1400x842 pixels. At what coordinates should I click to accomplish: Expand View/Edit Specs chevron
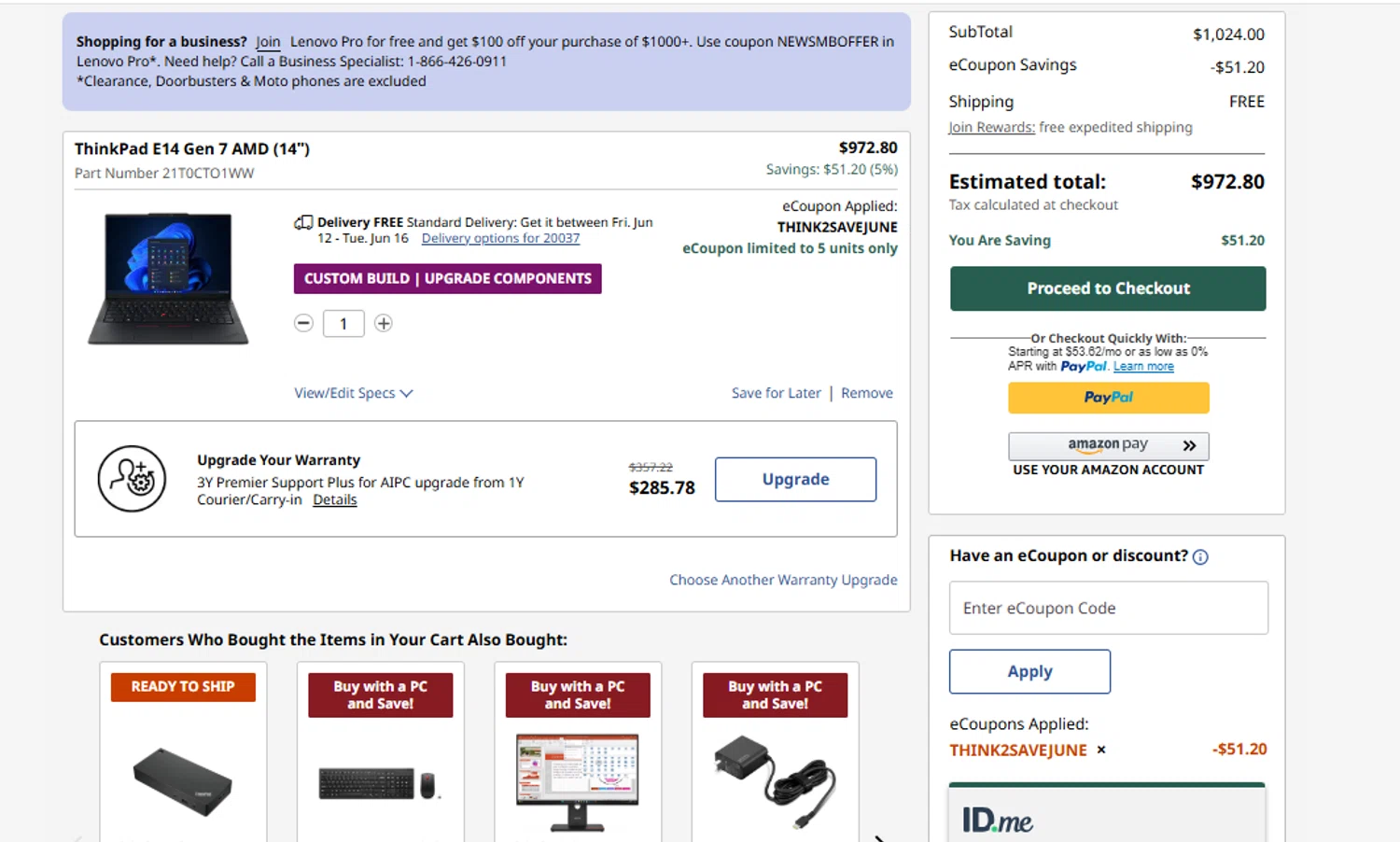tap(406, 394)
